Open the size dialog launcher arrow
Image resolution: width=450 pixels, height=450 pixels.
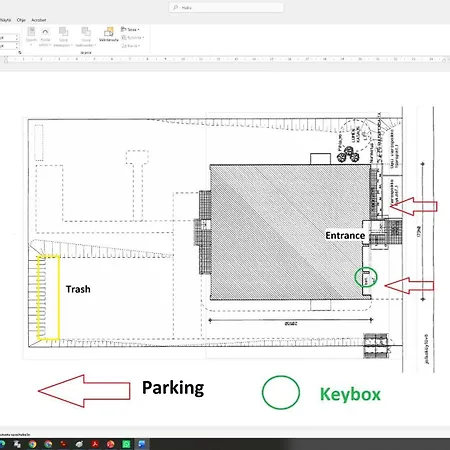pos(20,52)
